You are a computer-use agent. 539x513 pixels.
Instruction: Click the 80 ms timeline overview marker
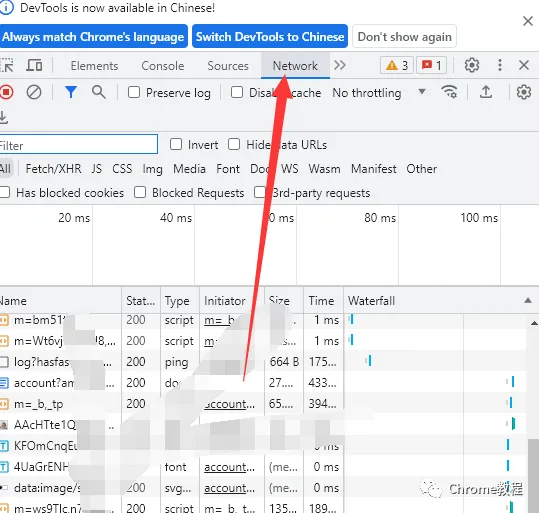pyautogui.click(x=380, y=218)
